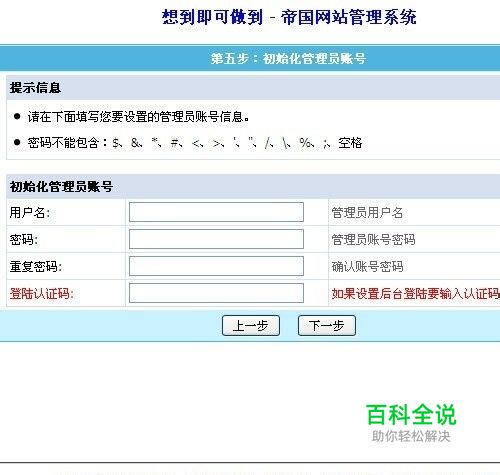This screenshot has height=475, width=500.
Task: Click the 密码: label
Action: tap(24, 239)
